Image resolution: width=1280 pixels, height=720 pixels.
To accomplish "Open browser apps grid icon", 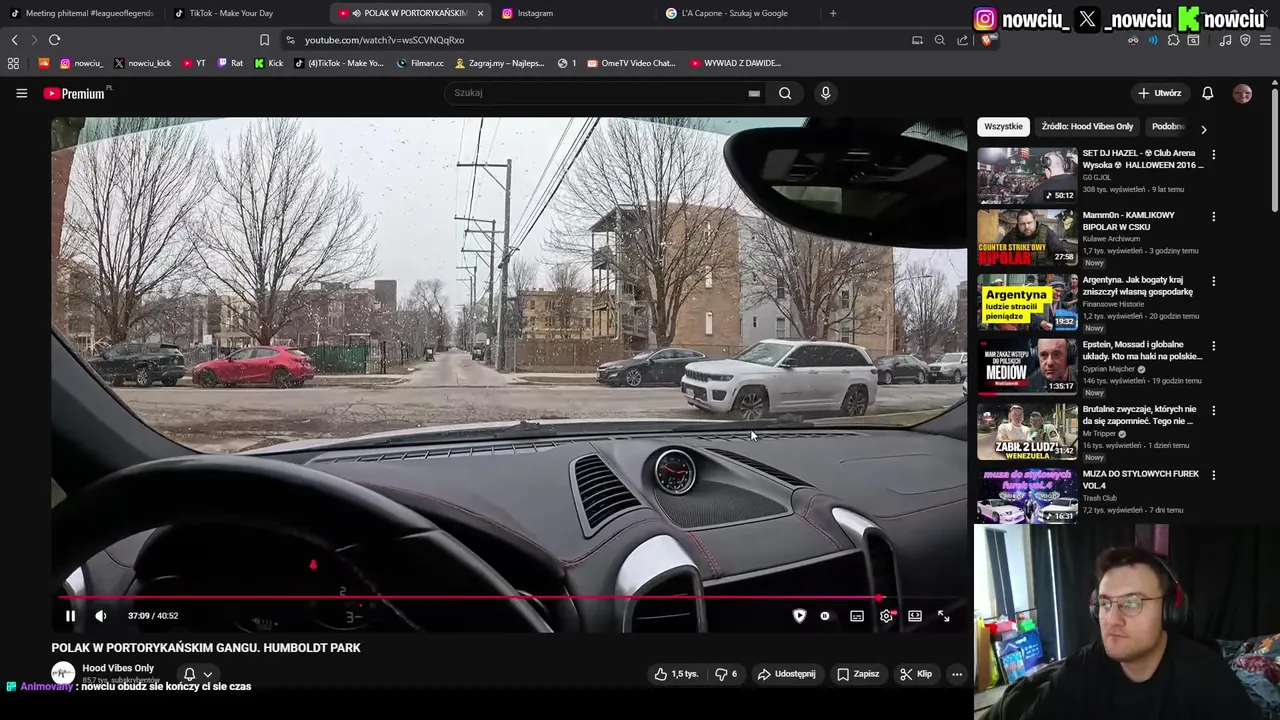I will (13, 63).
